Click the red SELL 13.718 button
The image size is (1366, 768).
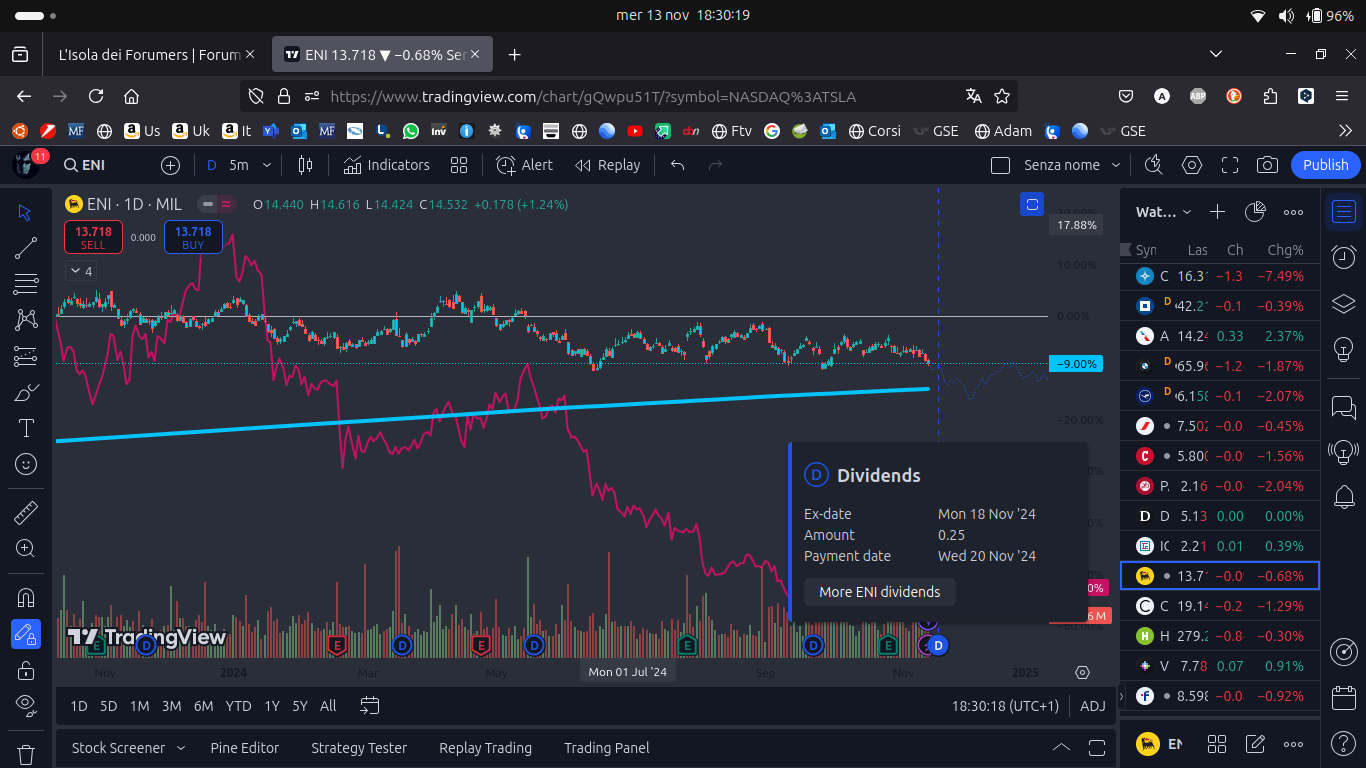[x=93, y=237]
